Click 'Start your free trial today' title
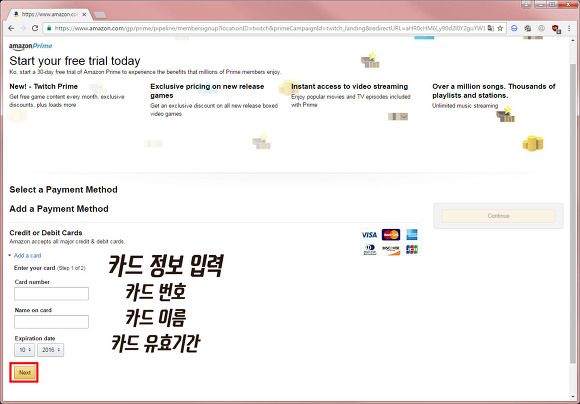580x404 pixels. pos(75,61)
